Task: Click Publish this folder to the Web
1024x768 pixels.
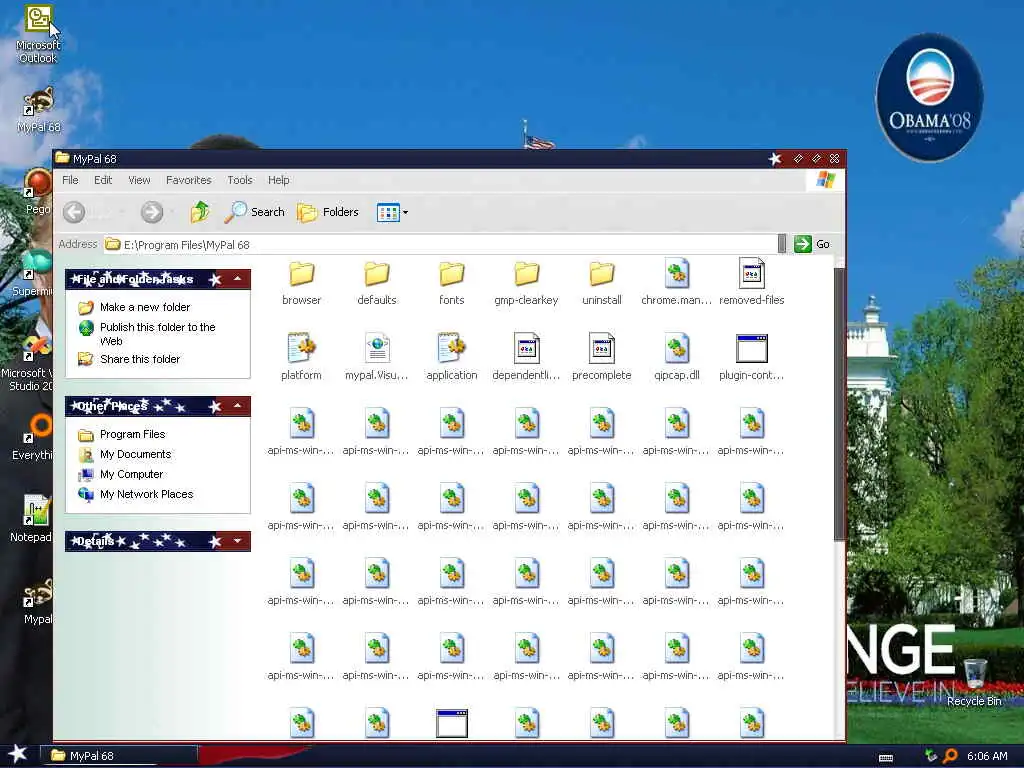Action: point(148,334)
